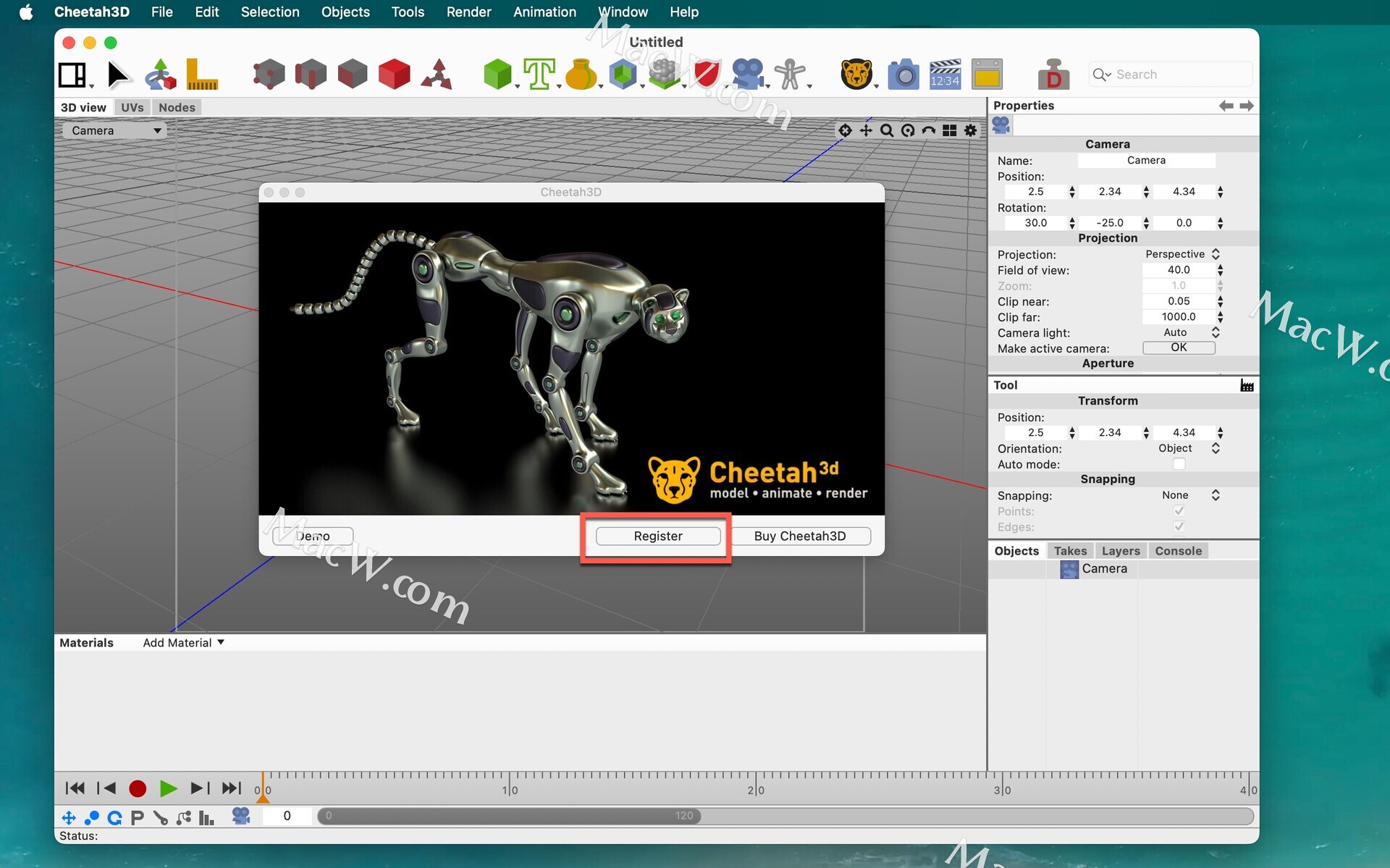The width and height of the screenshot is (1390, 868).
Task: Open the yellow vase creator tool
Action: (x=581, y=75)
